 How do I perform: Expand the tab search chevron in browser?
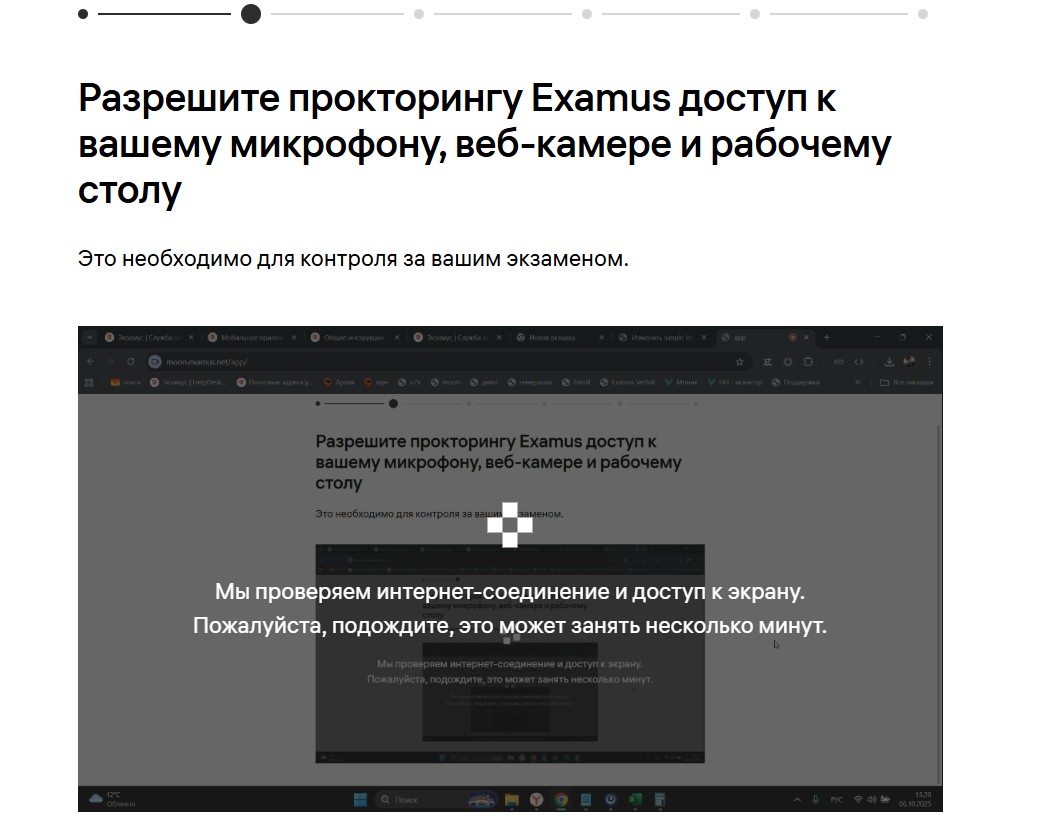pos(89,338)
